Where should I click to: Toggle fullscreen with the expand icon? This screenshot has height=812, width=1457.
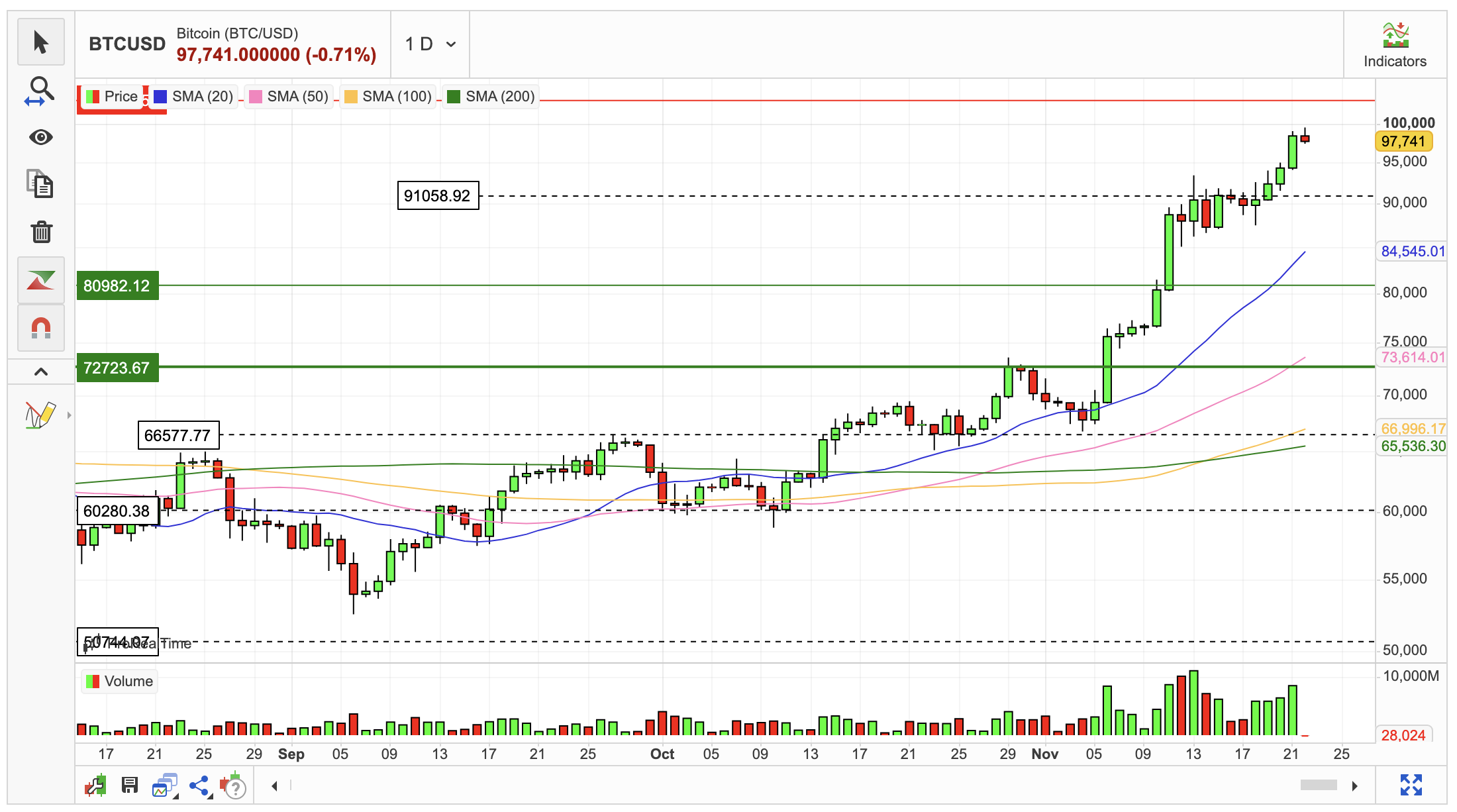(1411, 785)
